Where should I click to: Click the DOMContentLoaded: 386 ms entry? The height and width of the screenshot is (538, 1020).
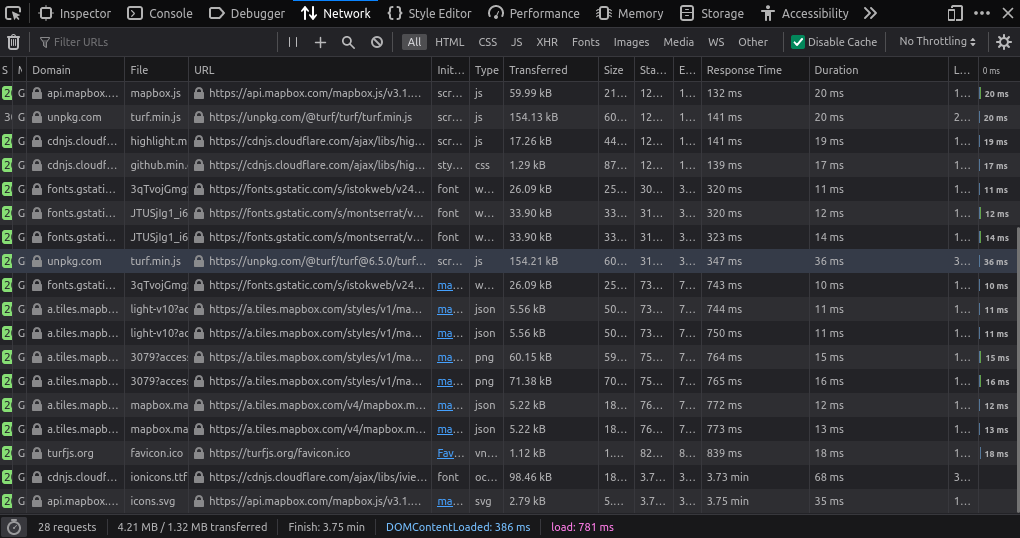click(x=458, y=527)
